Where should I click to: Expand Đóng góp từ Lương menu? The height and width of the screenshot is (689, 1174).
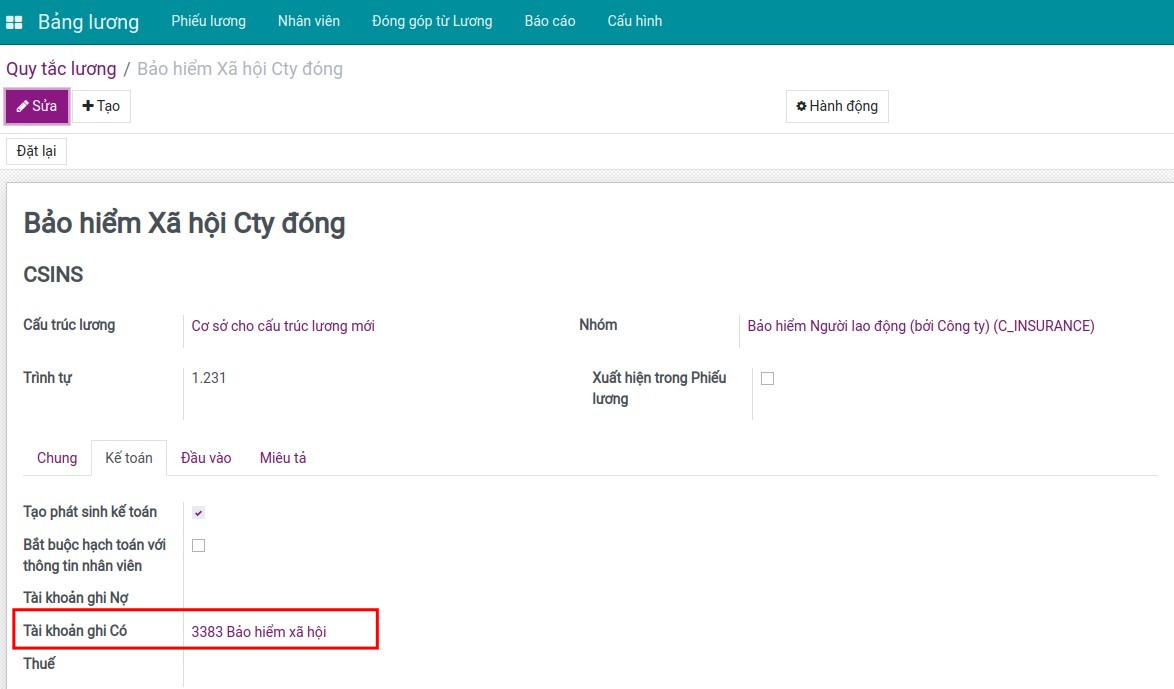[x=432, y=21]
